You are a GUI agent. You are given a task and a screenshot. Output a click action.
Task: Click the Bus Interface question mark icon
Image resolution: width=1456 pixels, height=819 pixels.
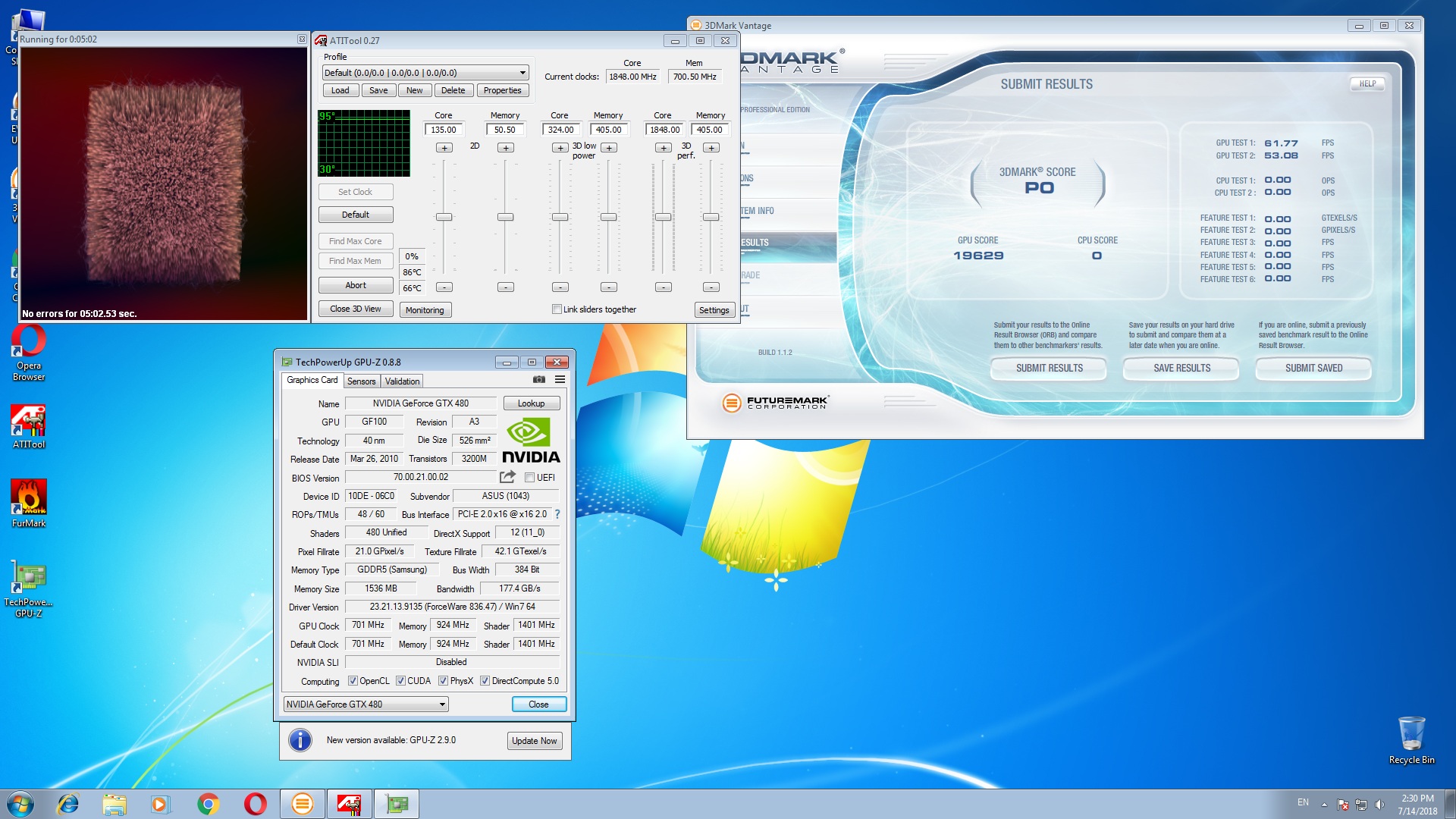[x=557, y=514]
